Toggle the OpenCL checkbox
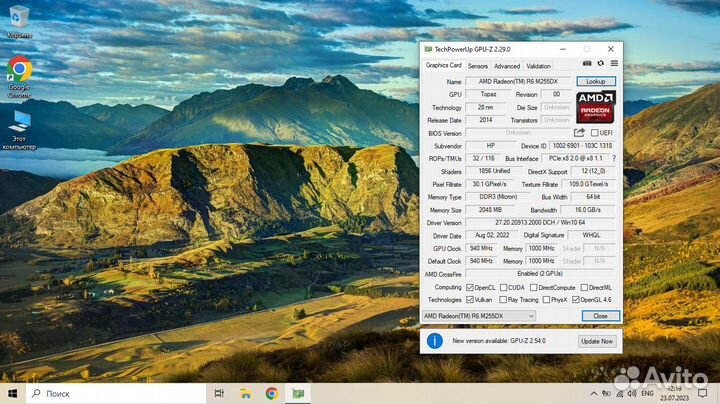 click(x=470, y=287)
